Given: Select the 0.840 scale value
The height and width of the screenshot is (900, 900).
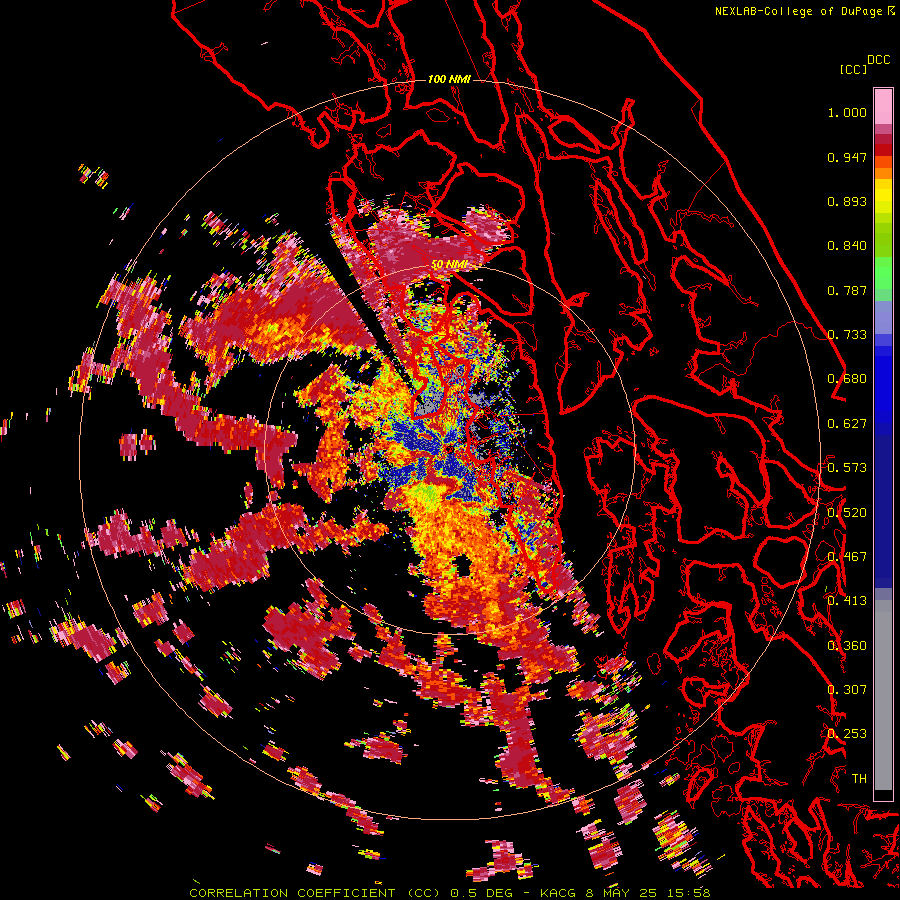Looking at the screenshot, I should point(847,246).
